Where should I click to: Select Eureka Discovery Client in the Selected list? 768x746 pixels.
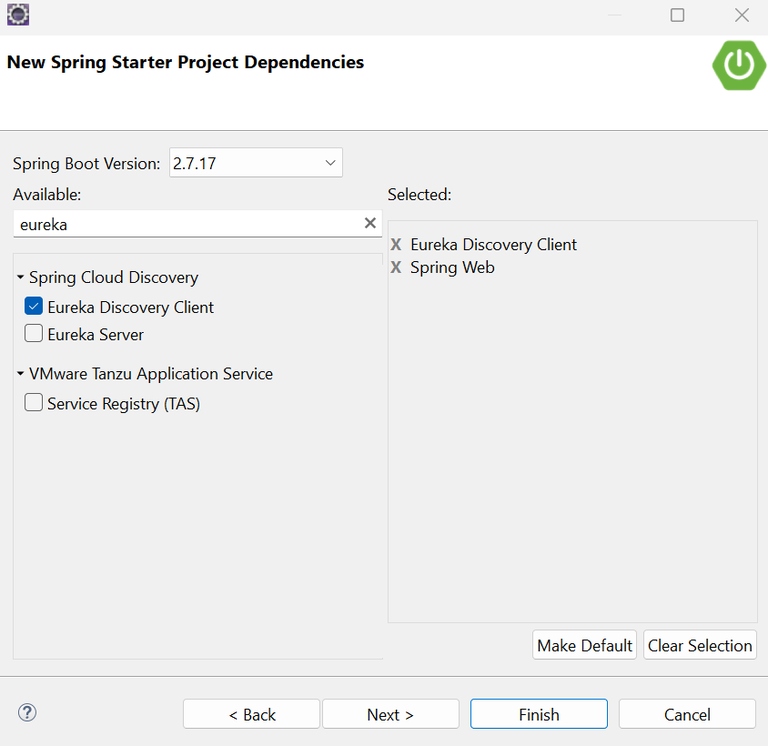tap(493, 244)
